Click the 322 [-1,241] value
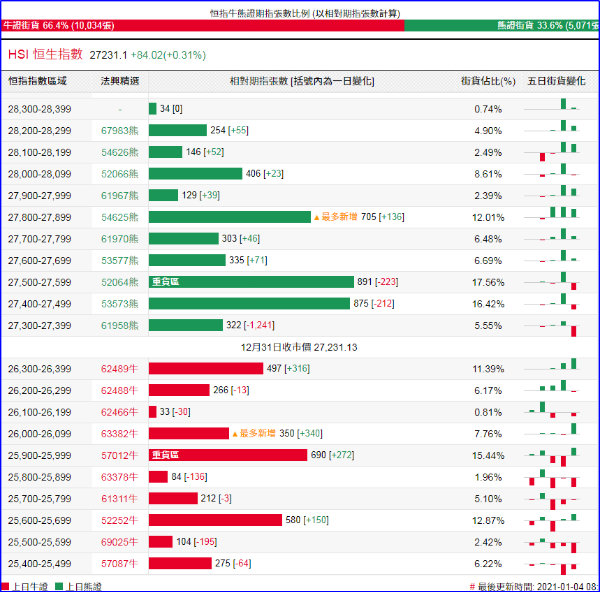The height and width of the screenshot is (592, 600). pos(250,325)
